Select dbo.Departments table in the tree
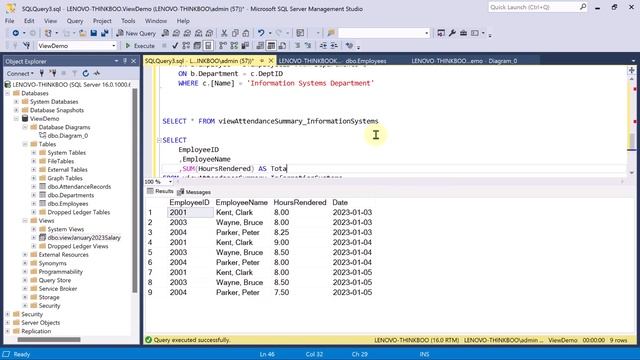Image resolution: width=640 pixels, height=360 pixels. [x=71, y=195]
